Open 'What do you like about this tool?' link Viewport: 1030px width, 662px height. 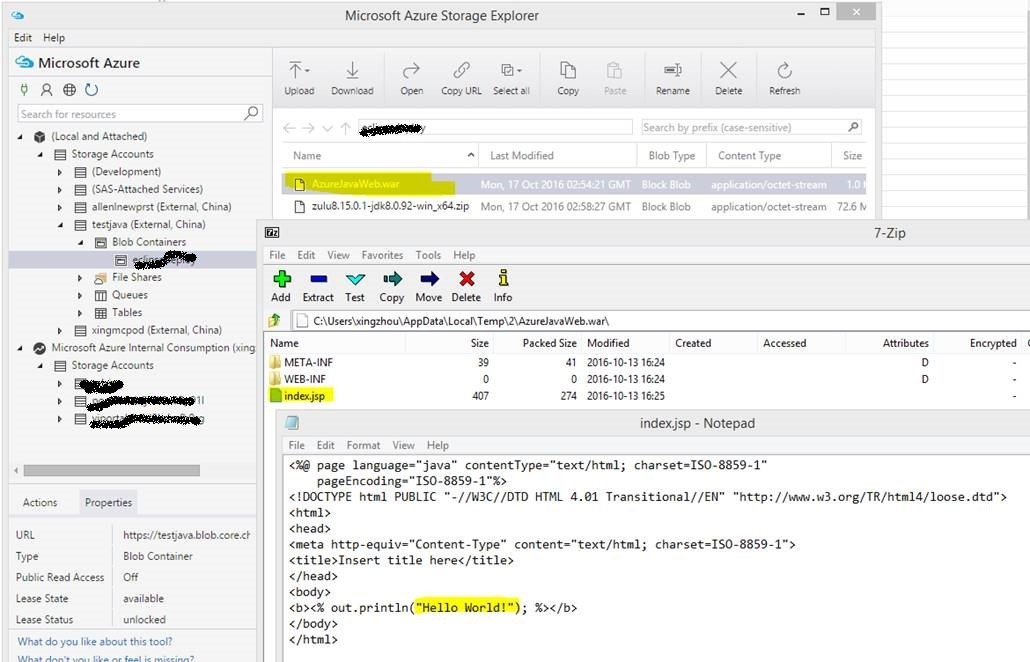point(94,642)
